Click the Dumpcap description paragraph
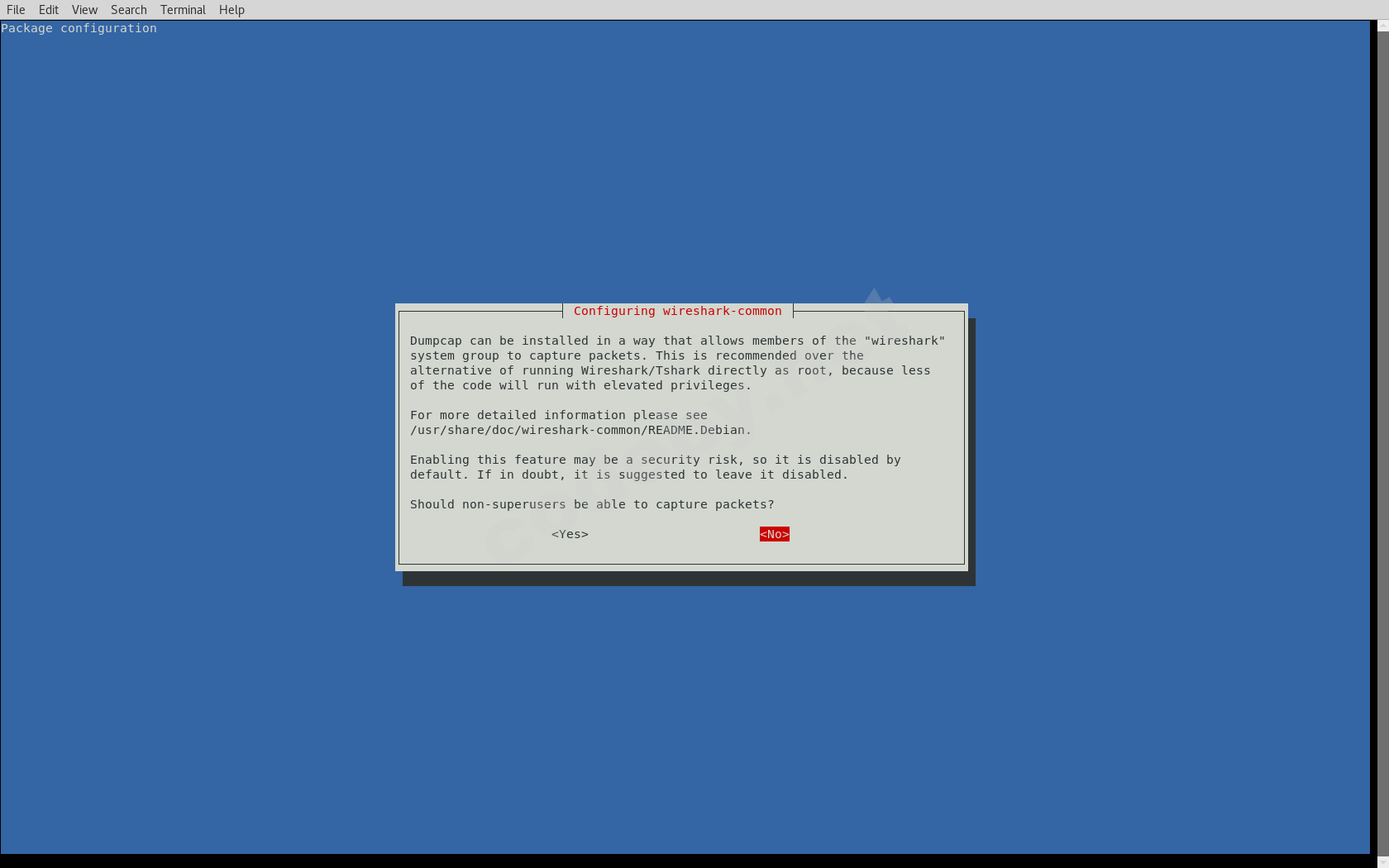Viewport: 1389px width, 868px height. click(678, 362)
